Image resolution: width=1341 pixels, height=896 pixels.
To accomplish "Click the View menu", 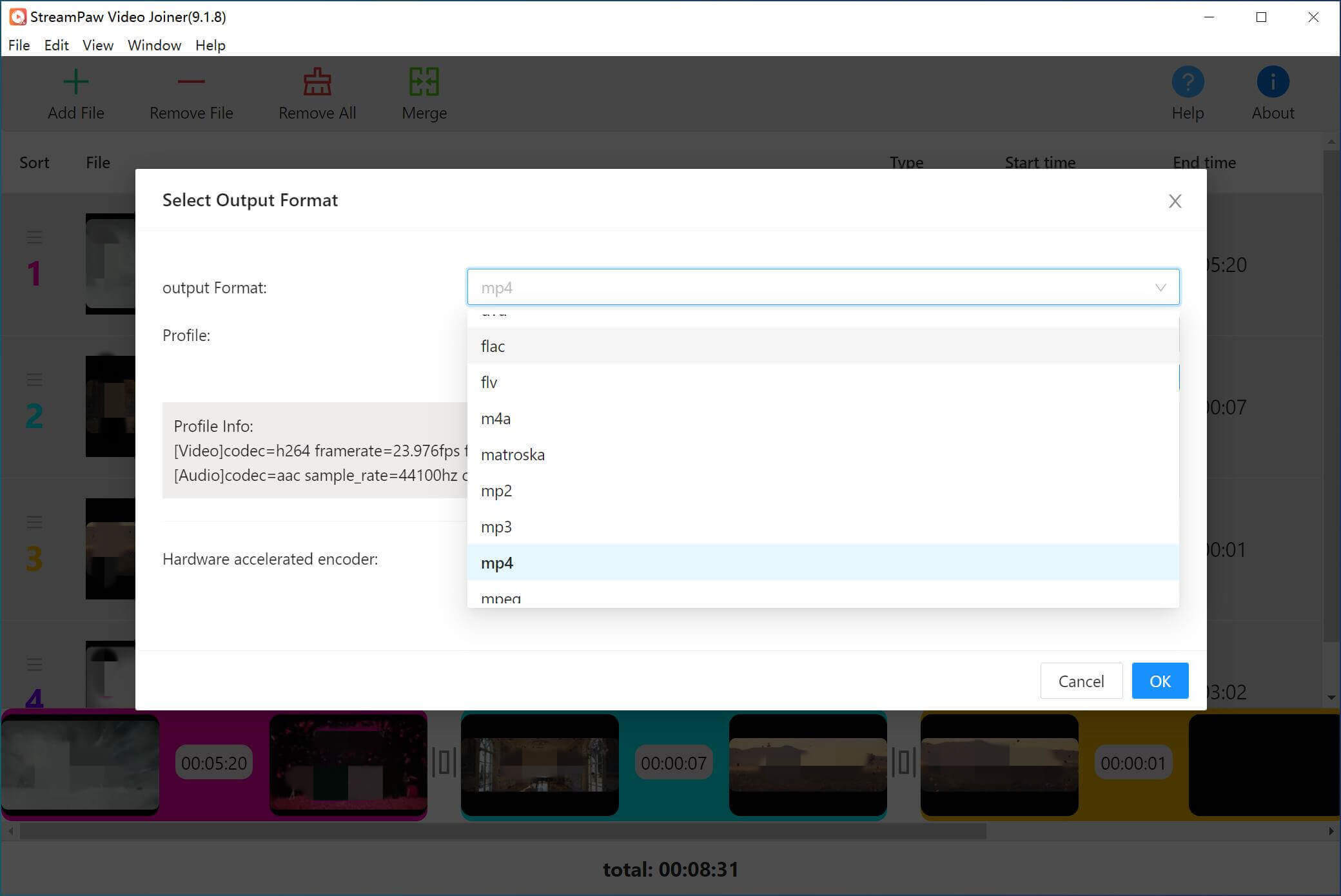I will coord(96,45).
